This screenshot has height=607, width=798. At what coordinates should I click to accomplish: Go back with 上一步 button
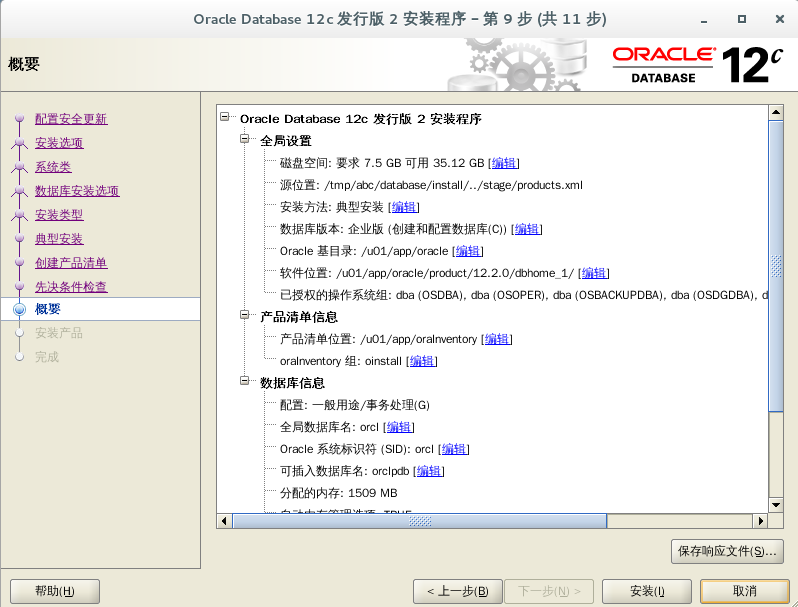(458, 591)
